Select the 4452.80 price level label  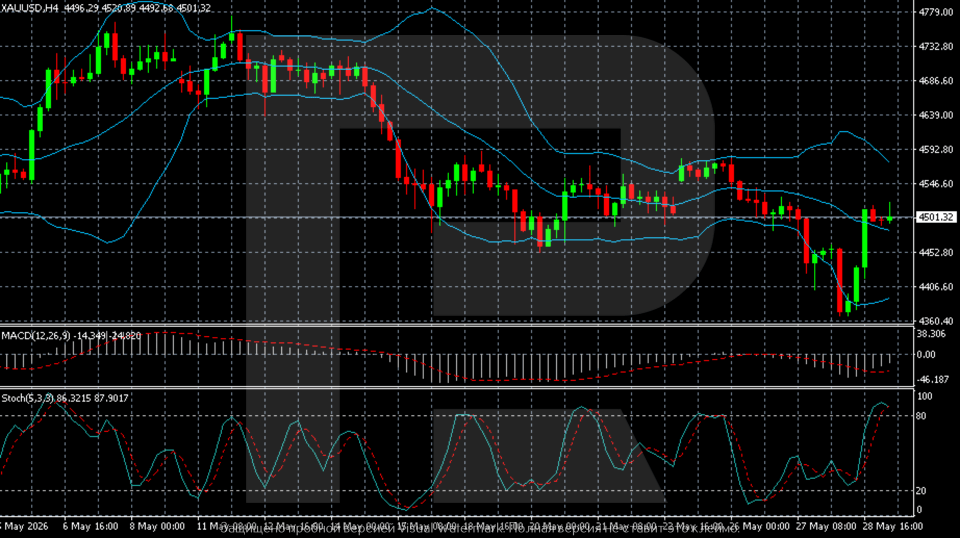pyautogui.click(x=936, y=252)
